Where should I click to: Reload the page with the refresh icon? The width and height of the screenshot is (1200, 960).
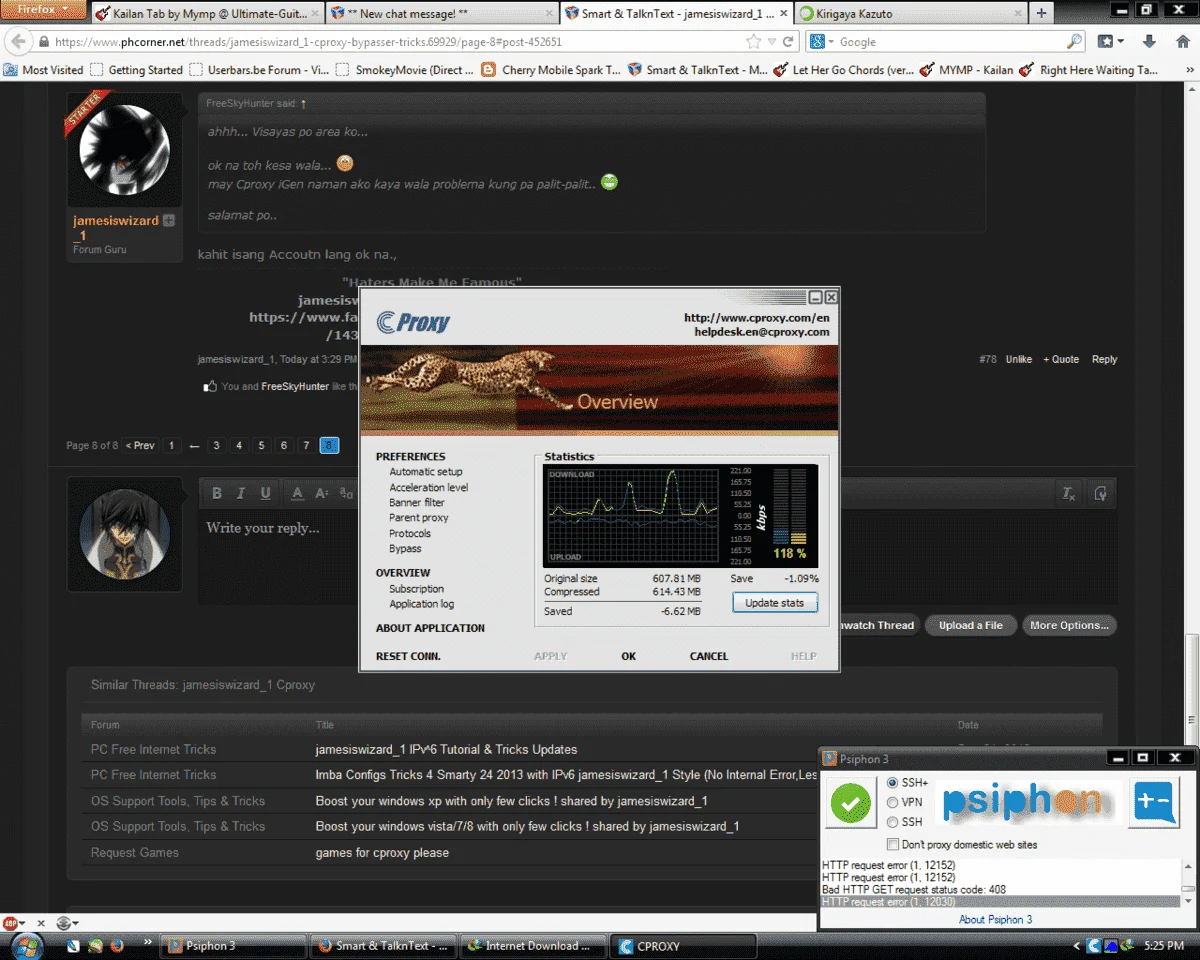pos(788,42)
